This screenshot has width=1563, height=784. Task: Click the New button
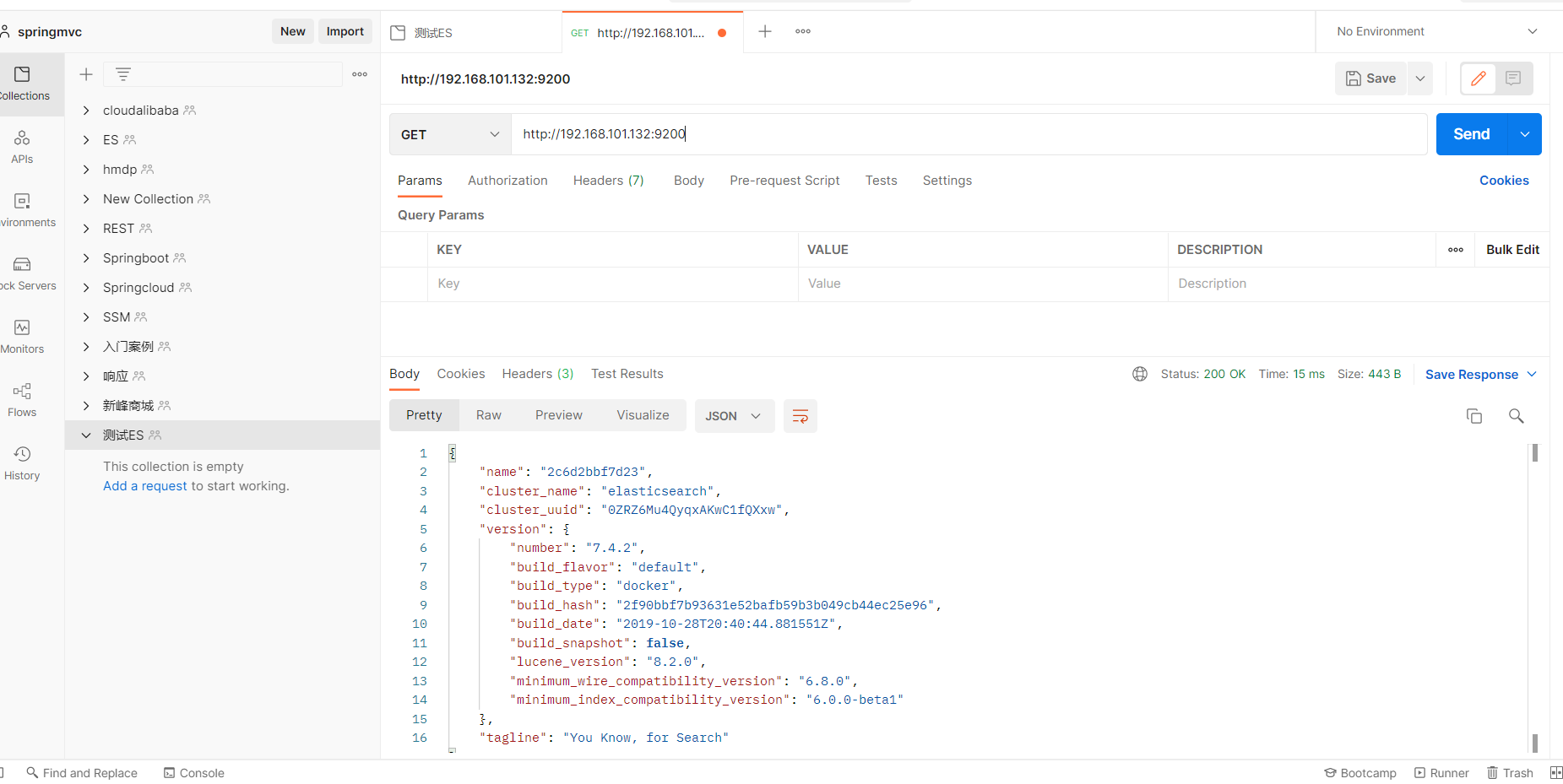pos(293,31)
